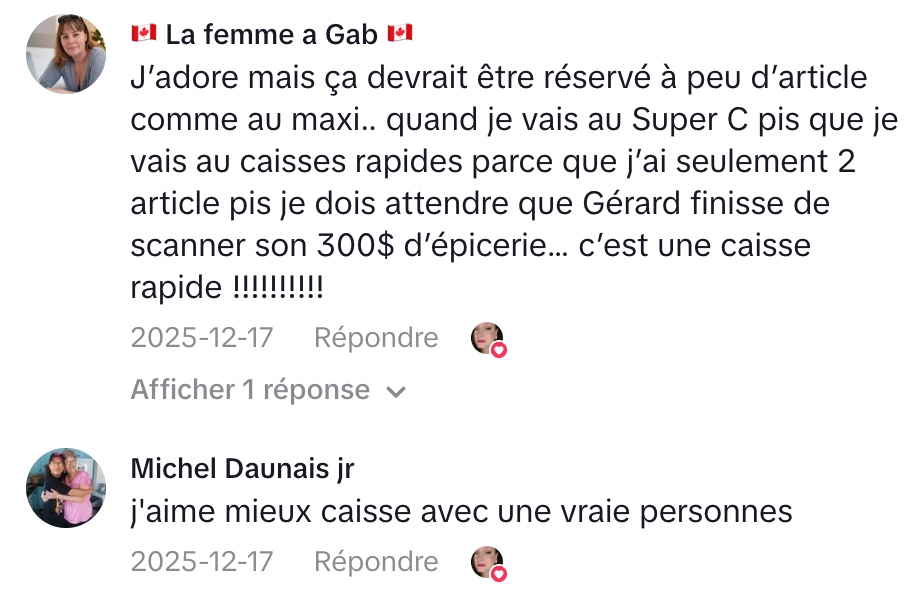Open the Michel Daunais jr username
The height and width of the screenshot is (602, 924).
point(242,469)
